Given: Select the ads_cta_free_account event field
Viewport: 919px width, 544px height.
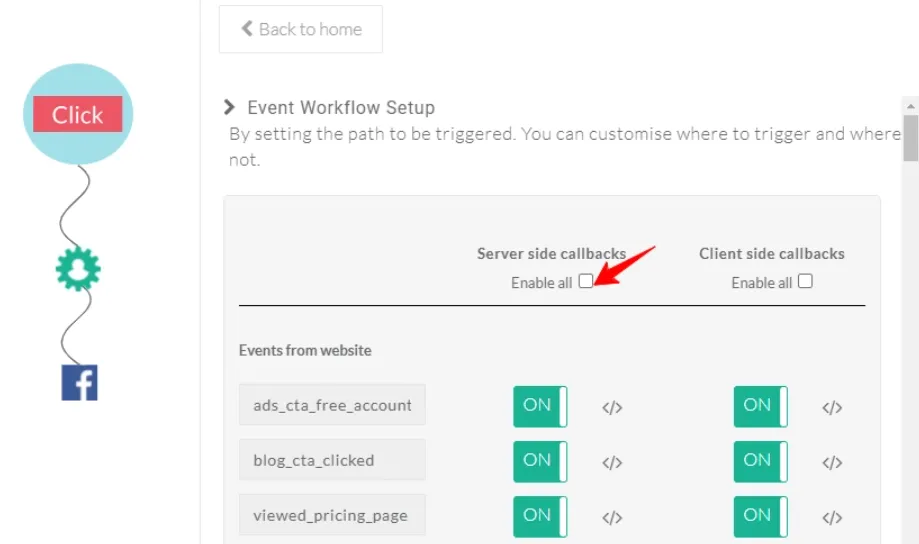Looking at the screenshot, I should (x=332, y=405).
